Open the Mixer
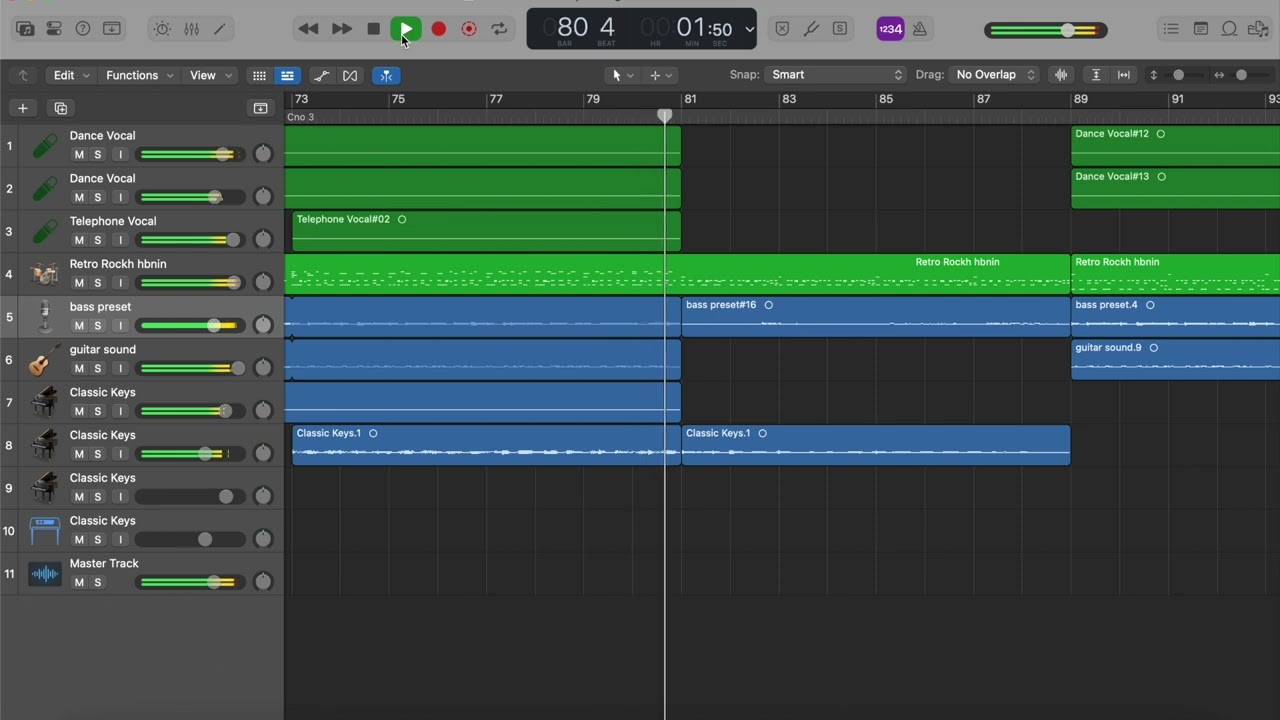Viewport: 1280px width, 720px height. point(191,29)
